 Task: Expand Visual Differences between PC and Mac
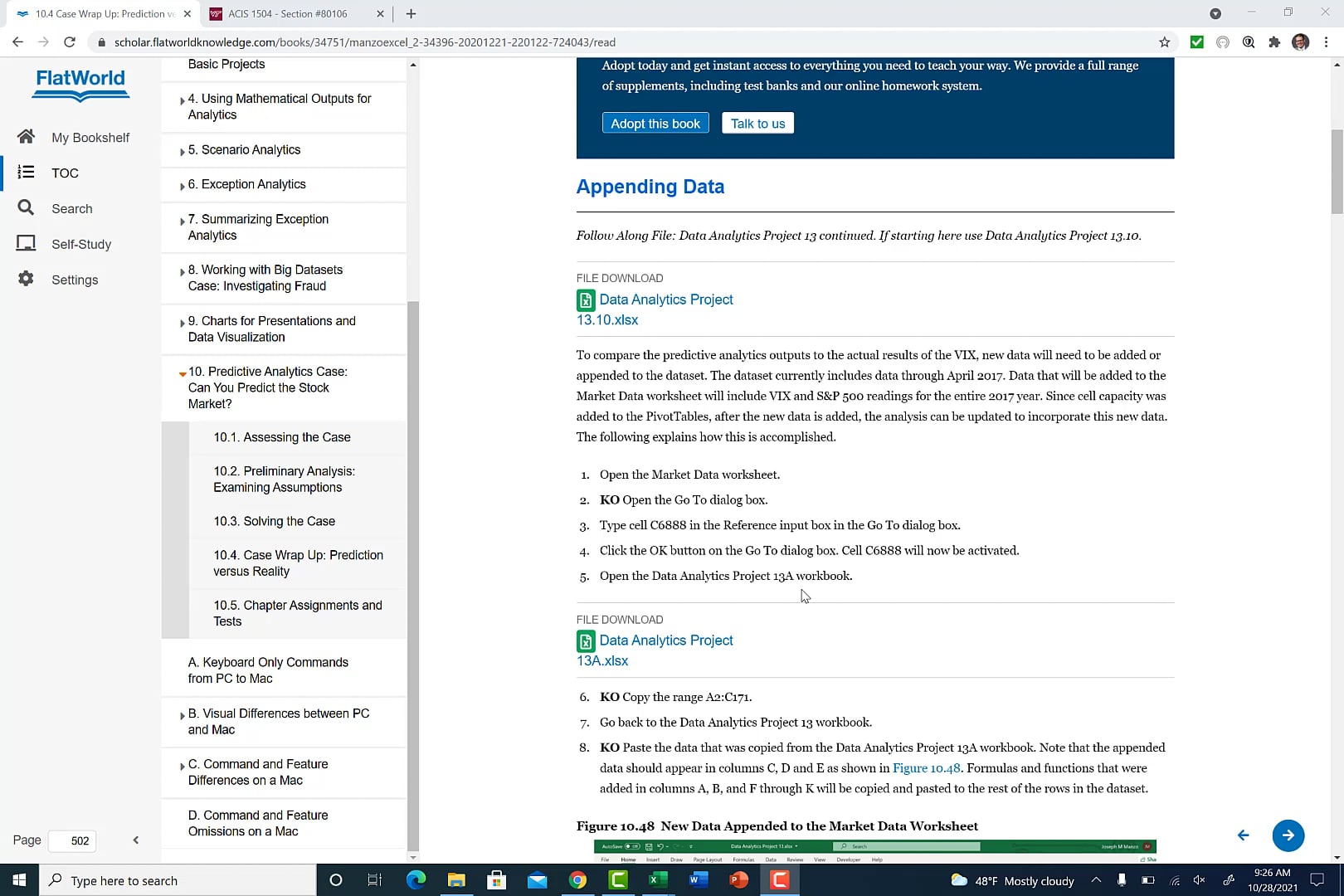[182, 714]
